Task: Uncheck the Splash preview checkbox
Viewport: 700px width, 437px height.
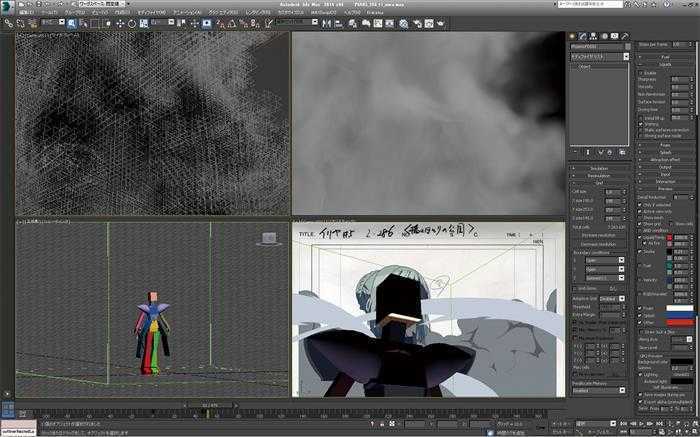Action: tap(640, 316)
